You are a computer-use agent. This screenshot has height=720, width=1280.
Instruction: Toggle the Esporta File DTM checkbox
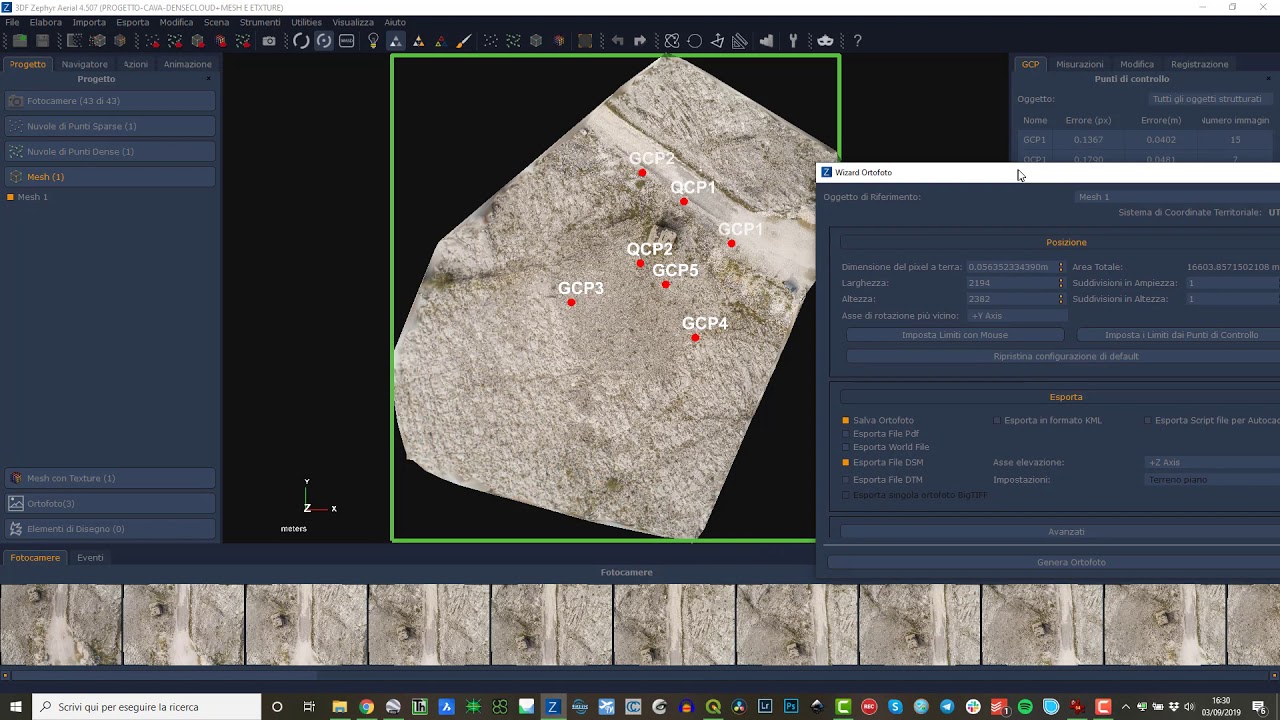[x=846, y=480]
